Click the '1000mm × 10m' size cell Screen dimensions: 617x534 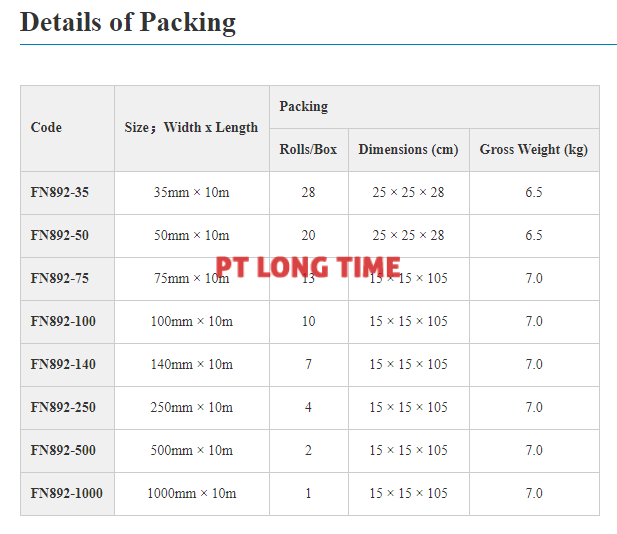click(192, 493)
